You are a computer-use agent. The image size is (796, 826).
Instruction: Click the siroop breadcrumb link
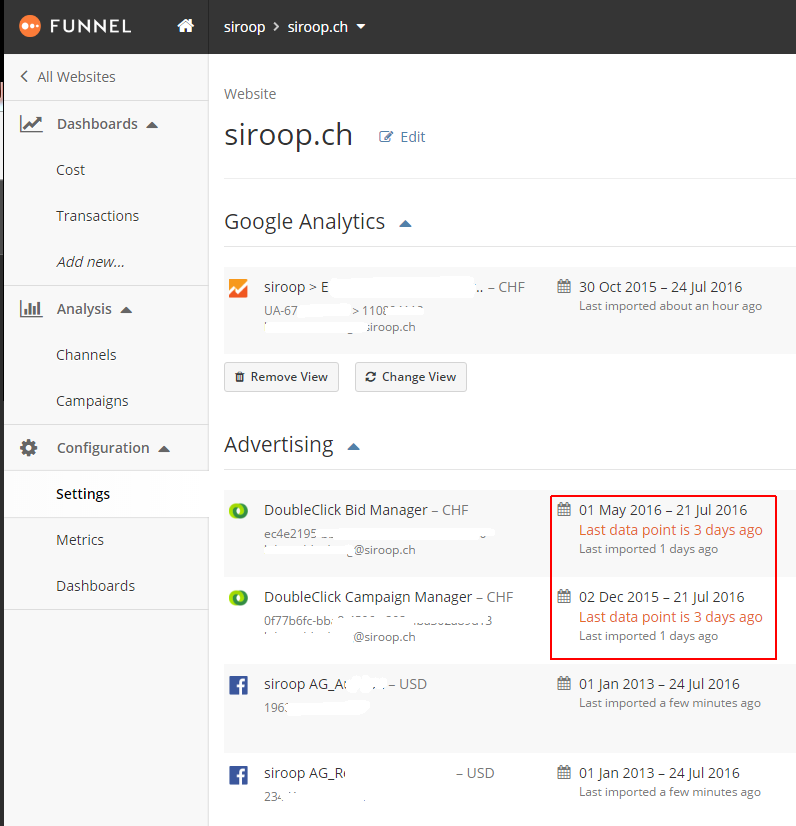pos(244,27)
